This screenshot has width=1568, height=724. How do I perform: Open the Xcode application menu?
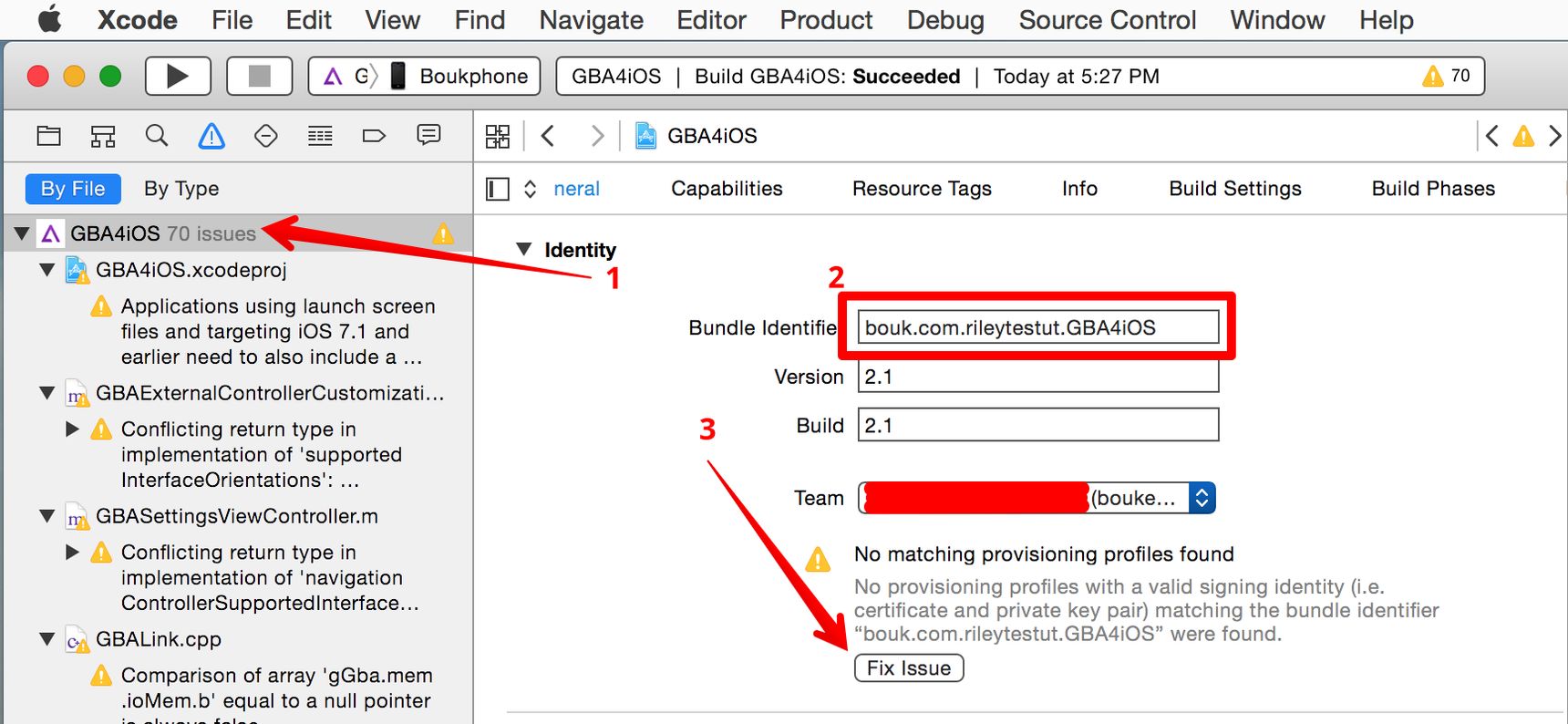(138, 20)
